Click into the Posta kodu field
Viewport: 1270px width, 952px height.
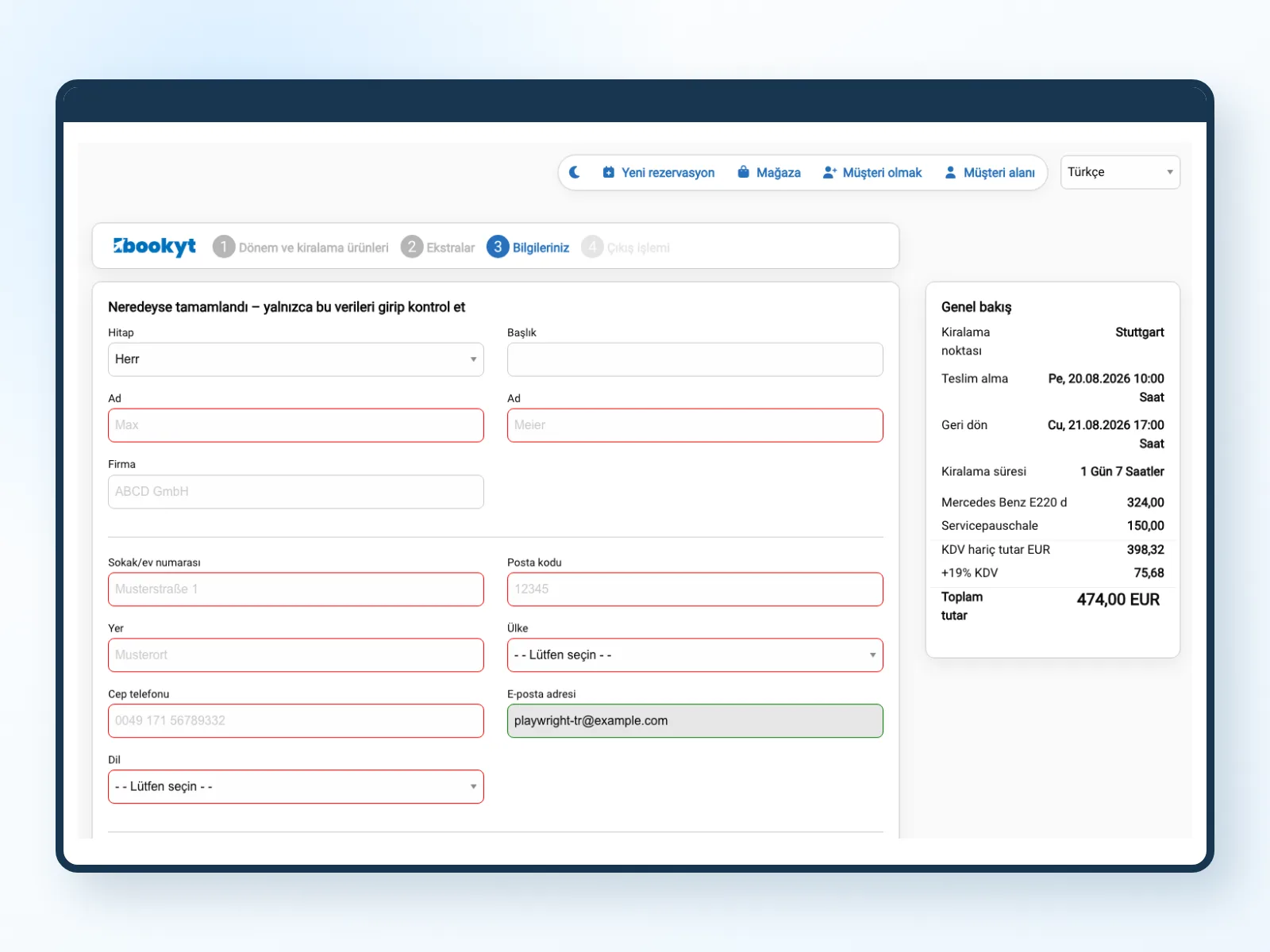[x=695, y=589]
